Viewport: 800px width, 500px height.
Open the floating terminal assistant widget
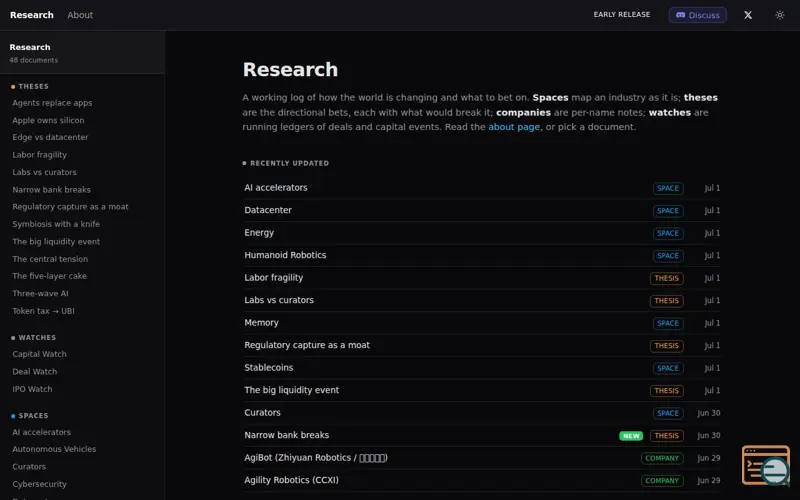(x=766, y=465)
